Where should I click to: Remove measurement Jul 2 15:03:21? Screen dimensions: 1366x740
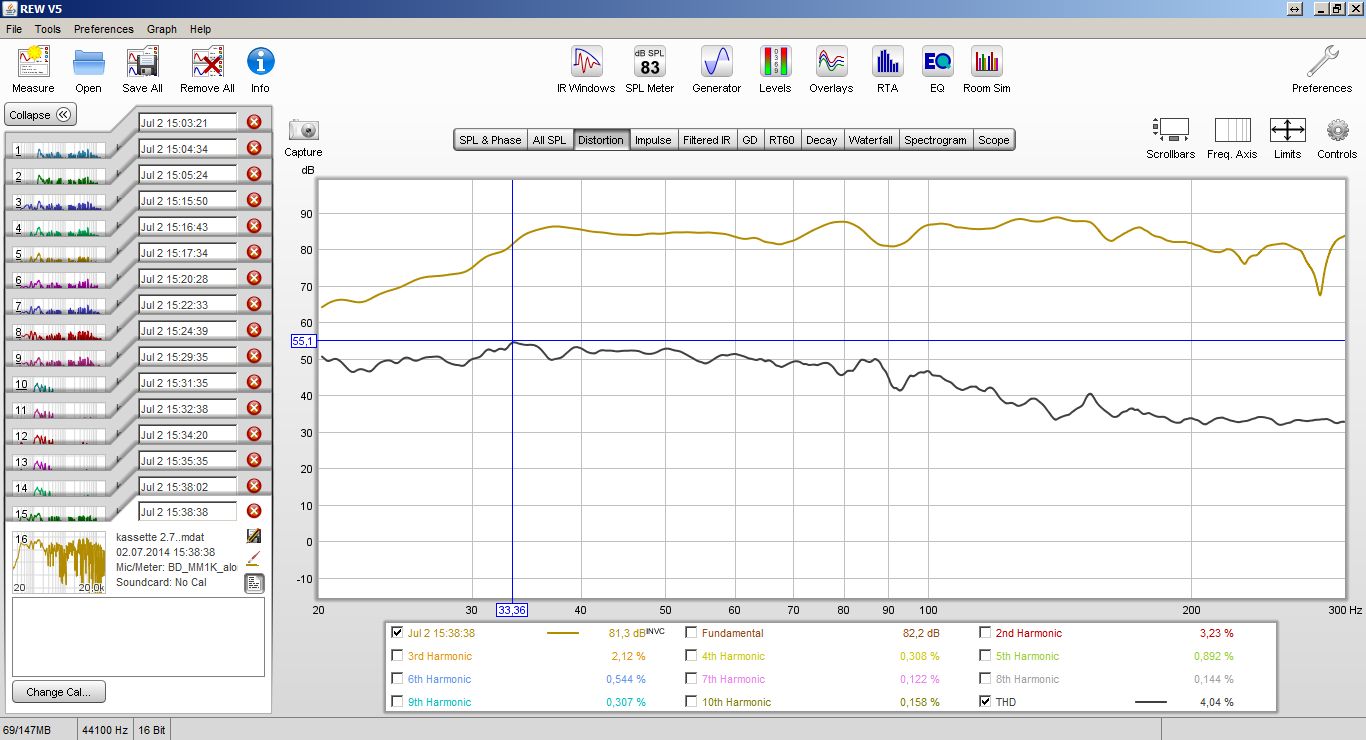click(254, 122)
